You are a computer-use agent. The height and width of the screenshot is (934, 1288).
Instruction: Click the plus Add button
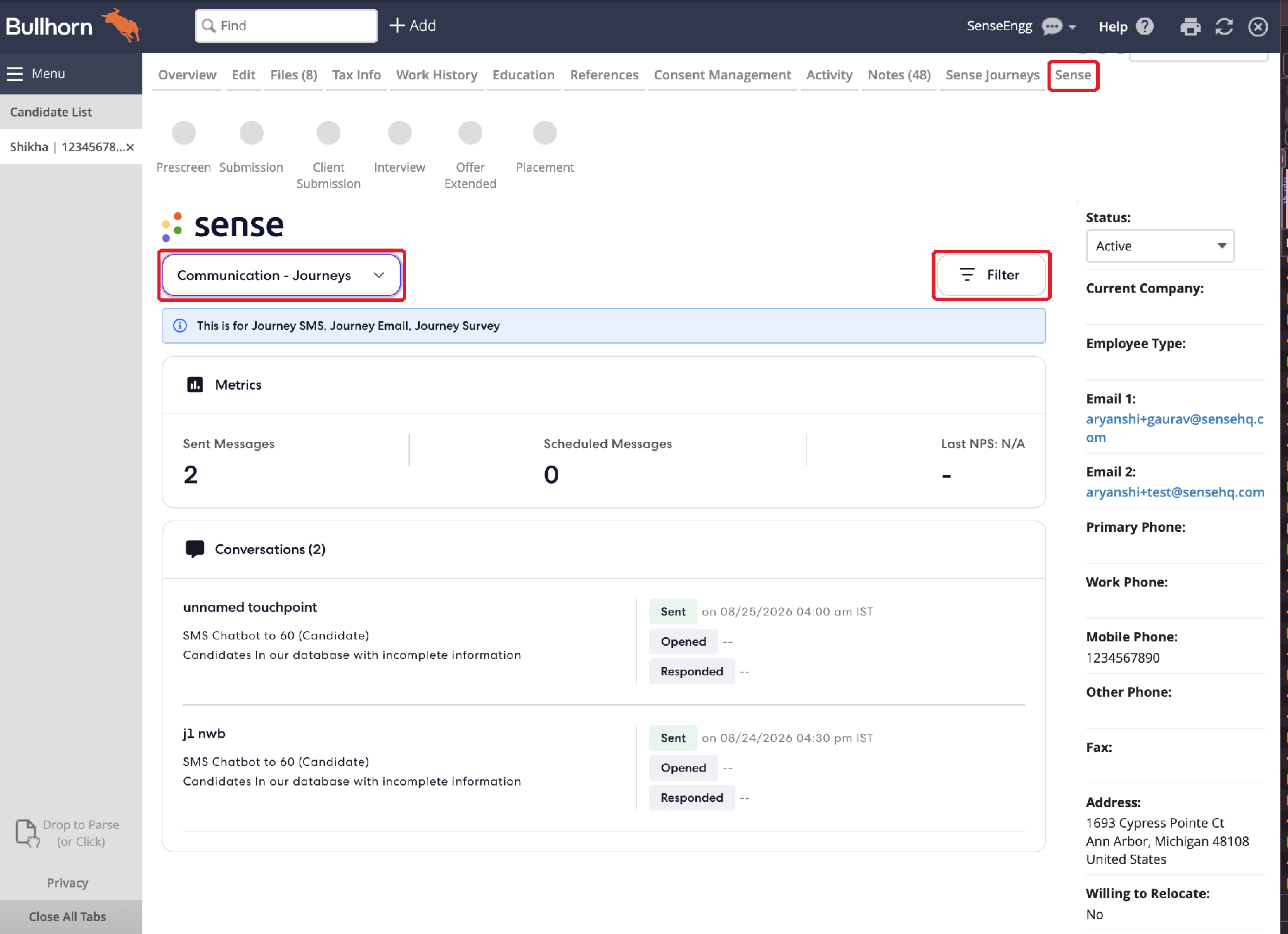click(412, 26)
